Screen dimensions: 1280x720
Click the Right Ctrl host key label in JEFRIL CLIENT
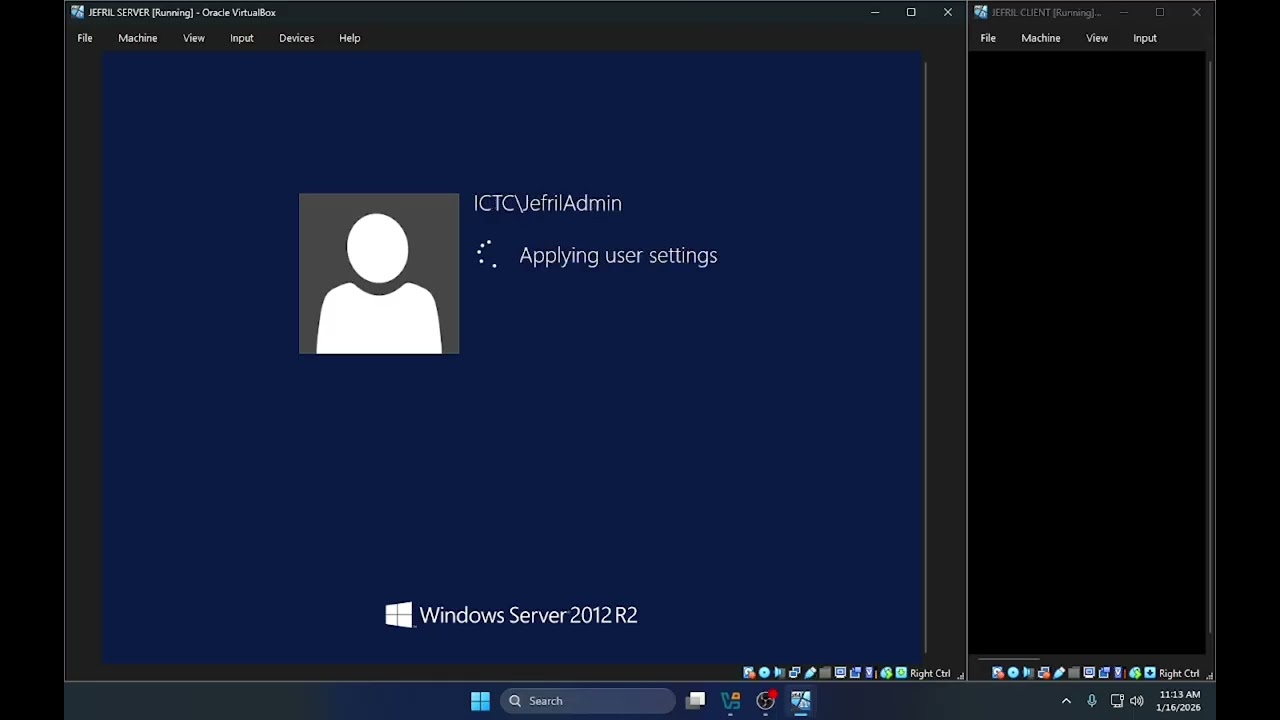[x=1179, y=673]
